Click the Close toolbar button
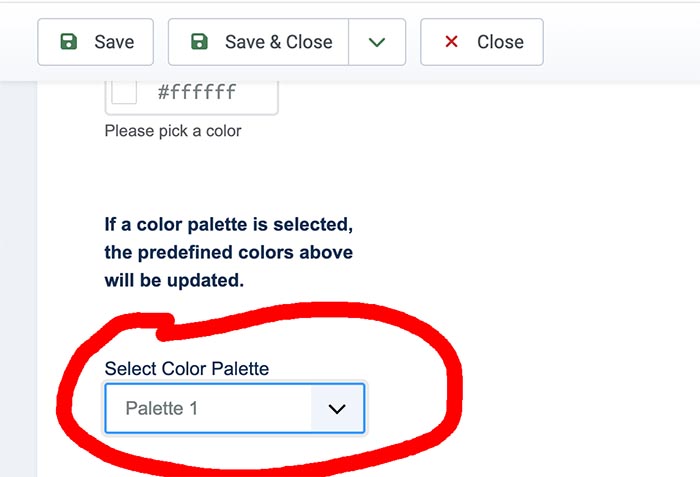 (482, 42)
